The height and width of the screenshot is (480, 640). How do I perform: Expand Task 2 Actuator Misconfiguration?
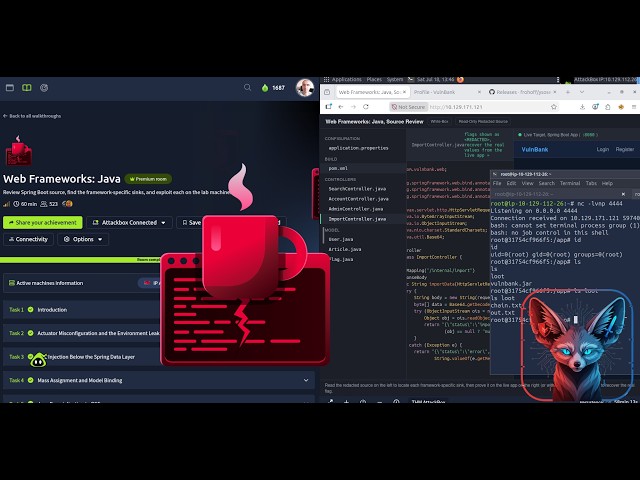(82, 333)
